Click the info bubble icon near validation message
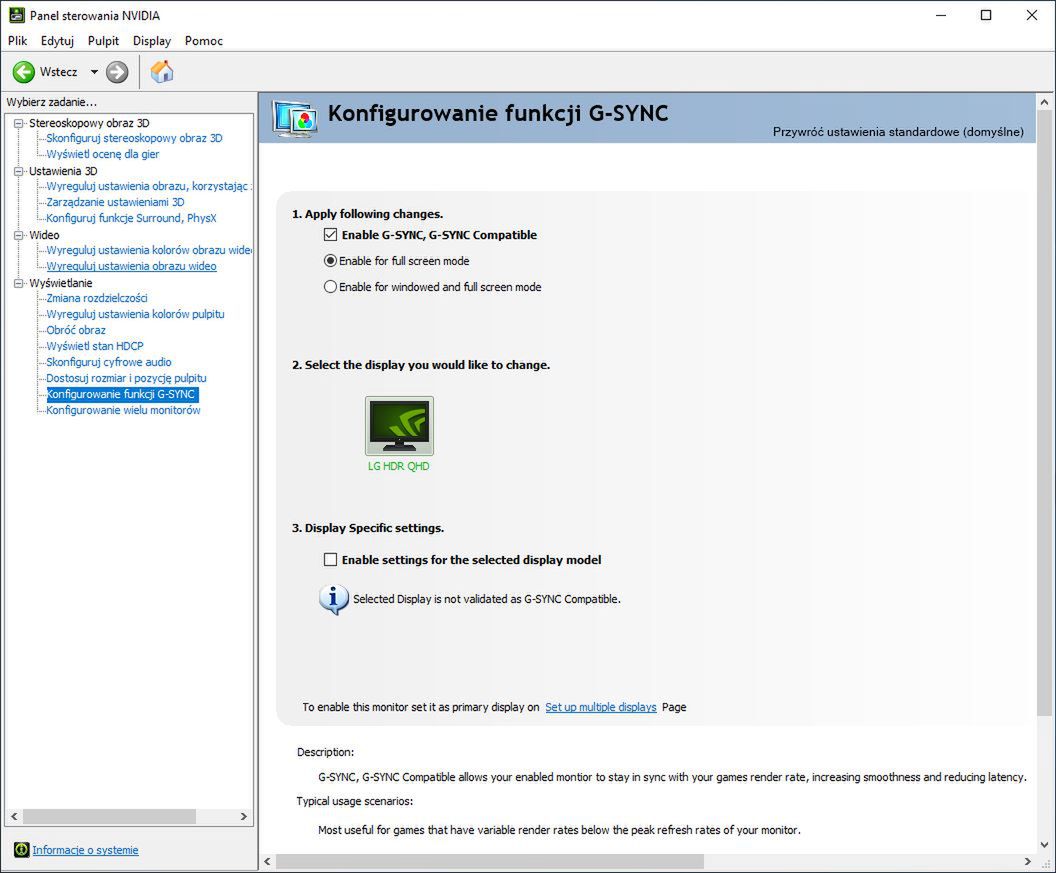Screen dimensions: 1056x873 tap(333, 599)
